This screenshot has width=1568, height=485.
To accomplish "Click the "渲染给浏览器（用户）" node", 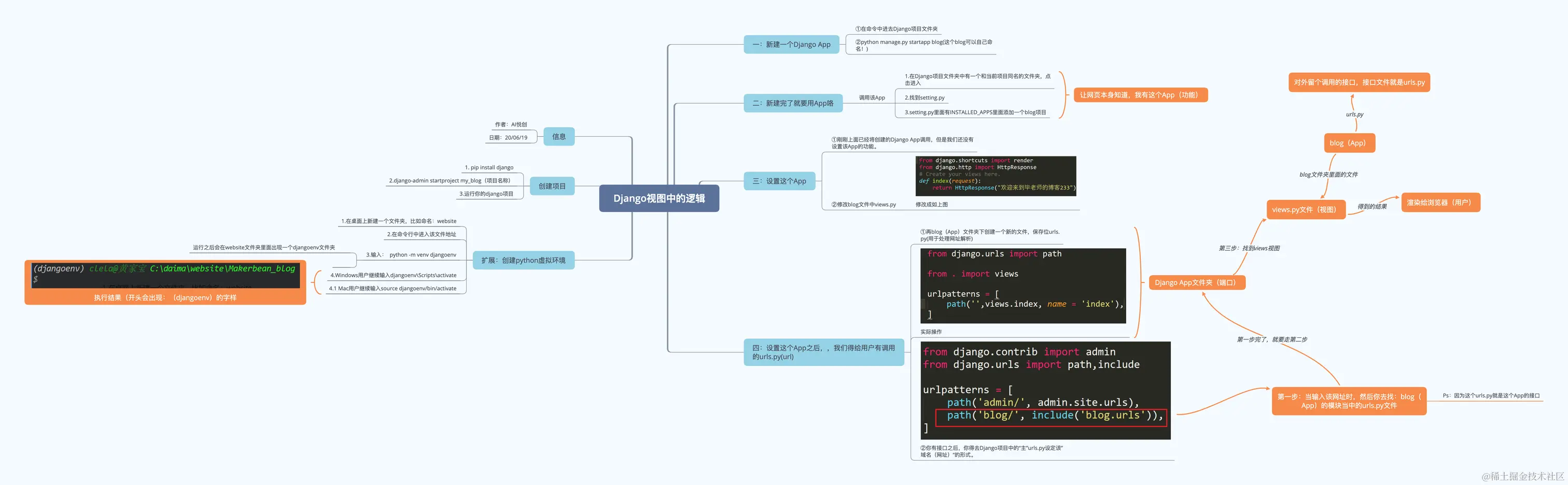I will click(x=1440, y=203).
